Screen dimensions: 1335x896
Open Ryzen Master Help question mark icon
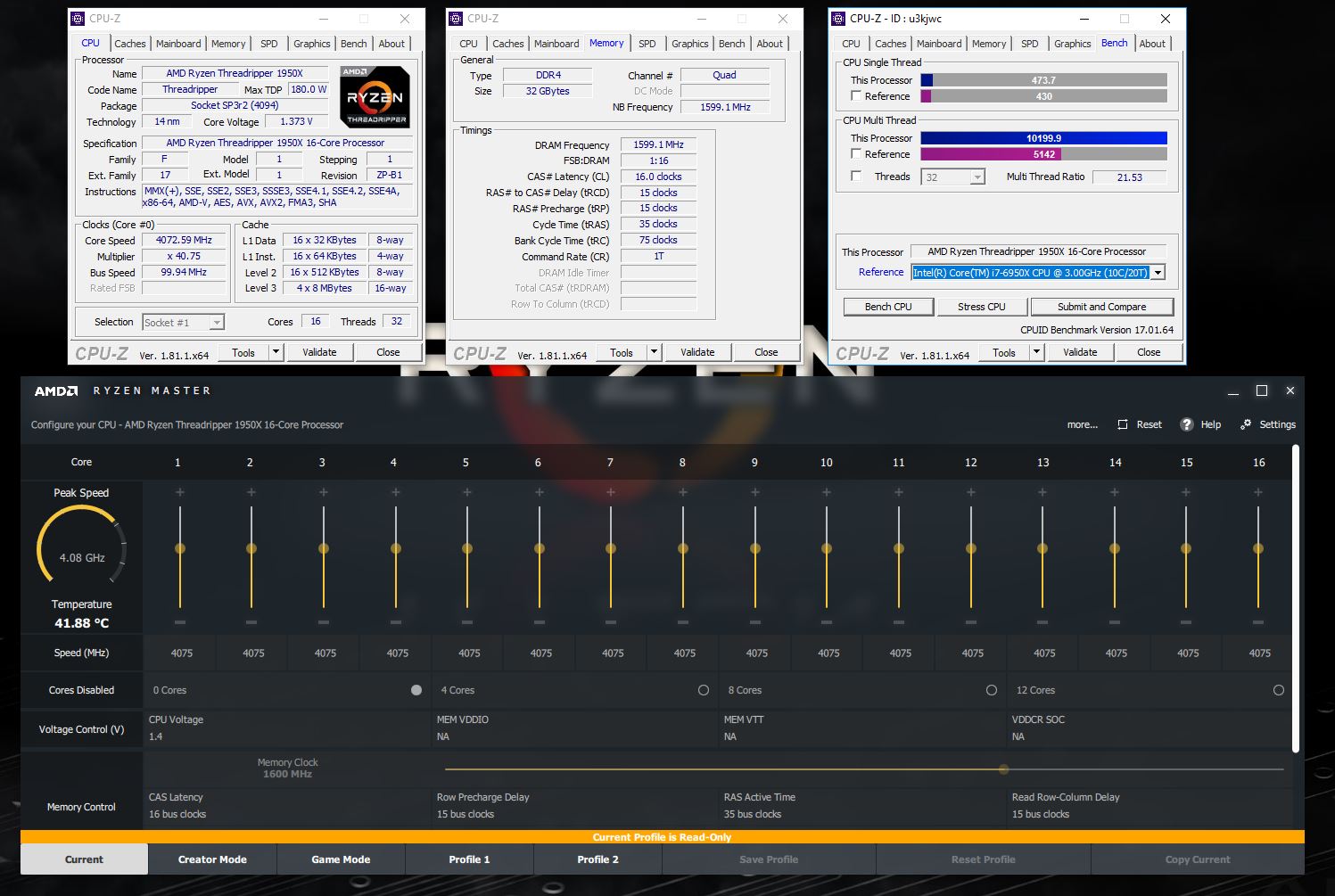1186,424
